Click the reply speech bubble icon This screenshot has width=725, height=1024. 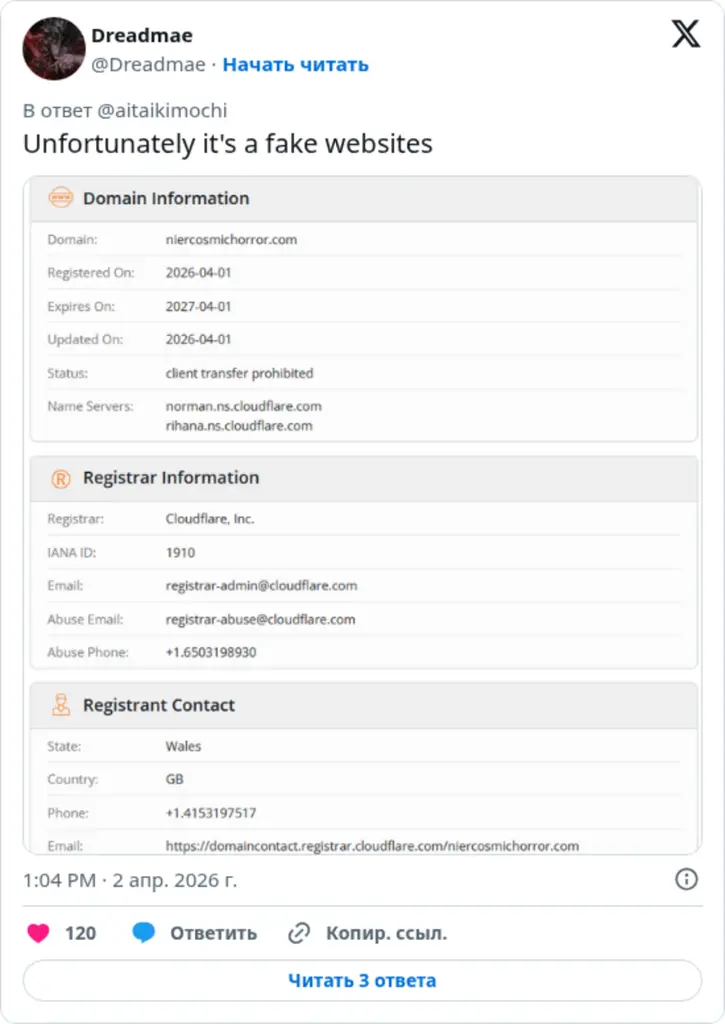click(144, 933)
